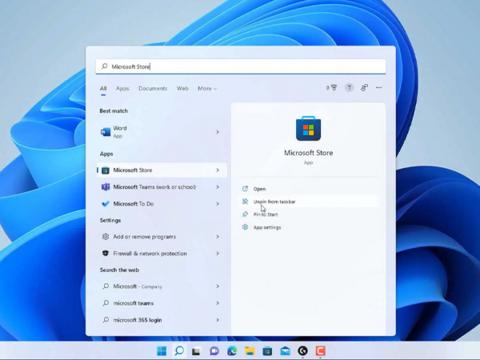Expand the microsoft 365 login result chevron
Image resolution: width=480 pixels, height=360 pixels.
pos(218,320)
